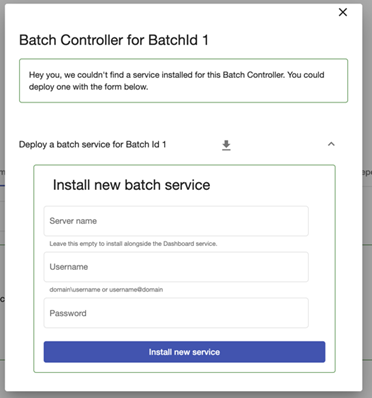Click the 'domain\username or username@domain' hint

pyautogui.click(x=106, y=289)
